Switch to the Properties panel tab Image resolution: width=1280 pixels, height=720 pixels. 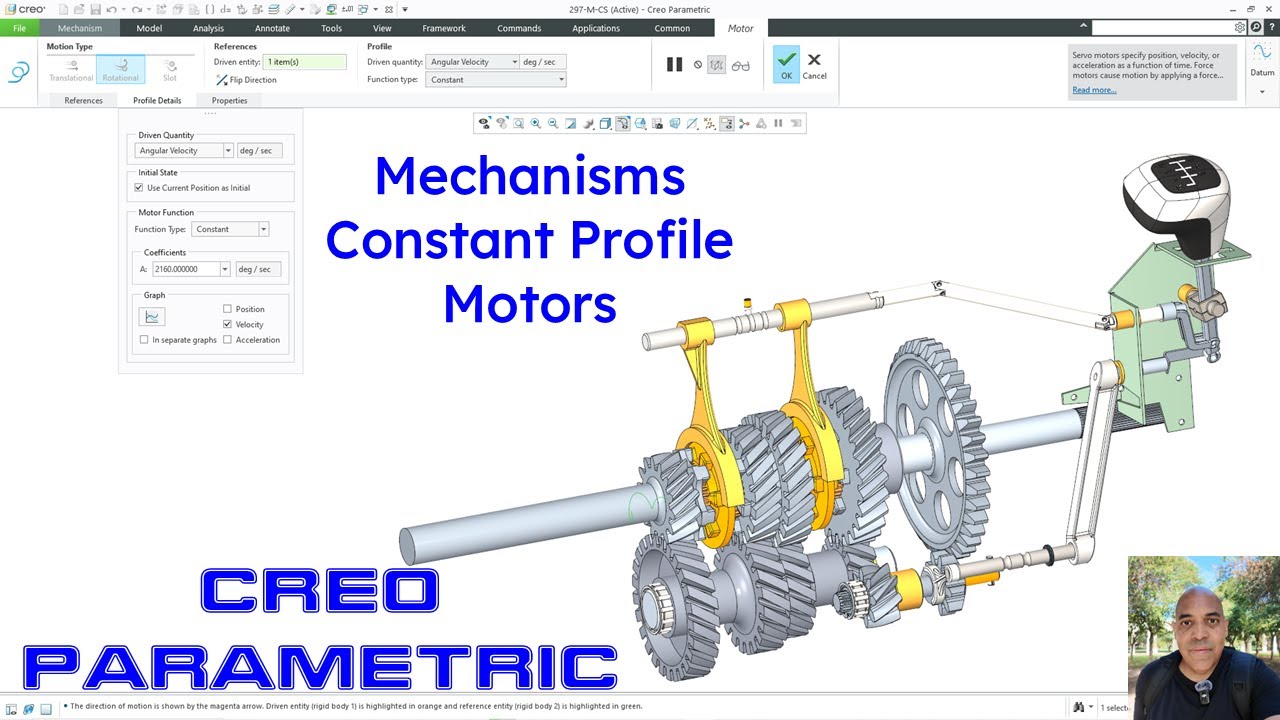229,100
